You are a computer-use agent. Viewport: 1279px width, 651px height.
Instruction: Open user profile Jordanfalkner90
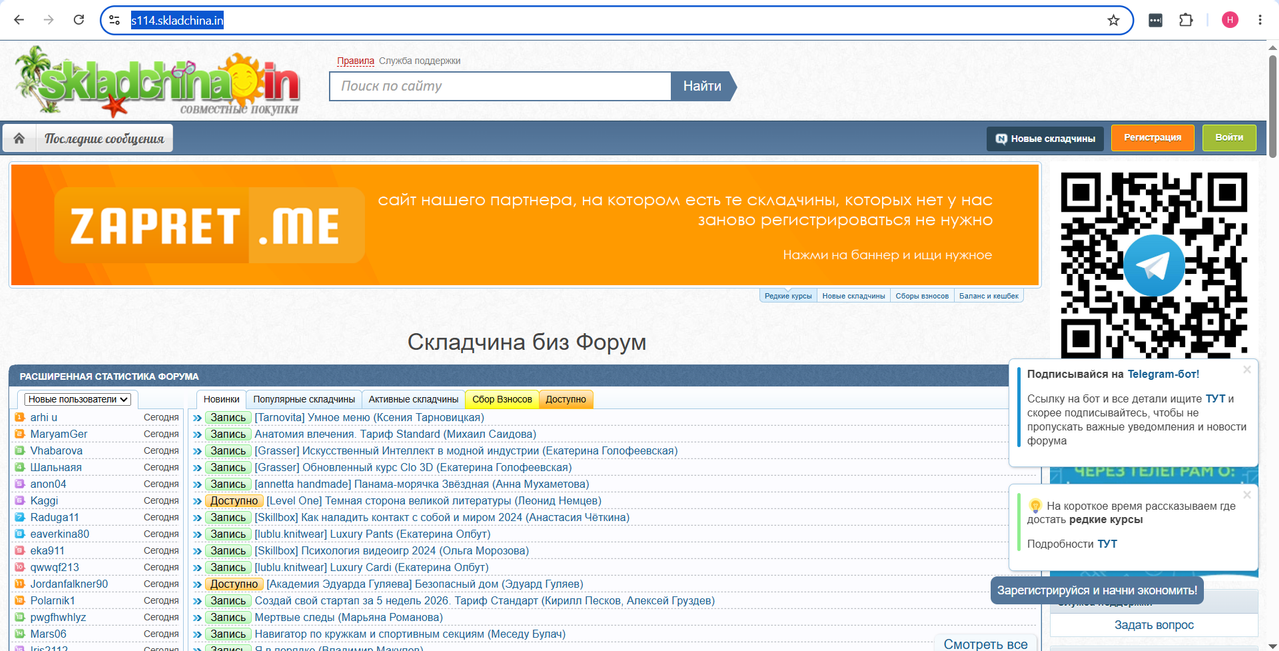click(69, 584)
